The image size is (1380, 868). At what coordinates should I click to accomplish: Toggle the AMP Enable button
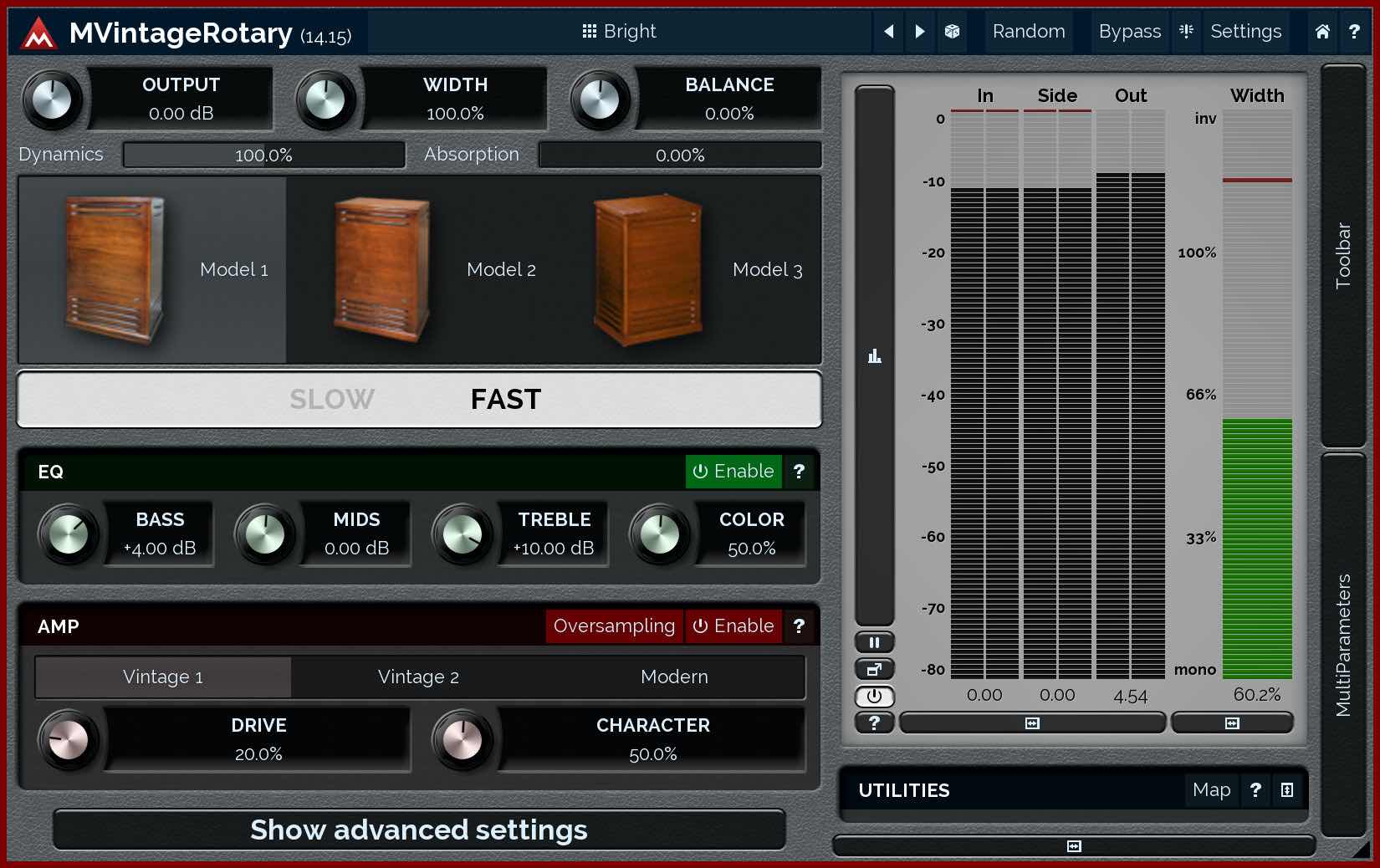[x=733, y=626]
